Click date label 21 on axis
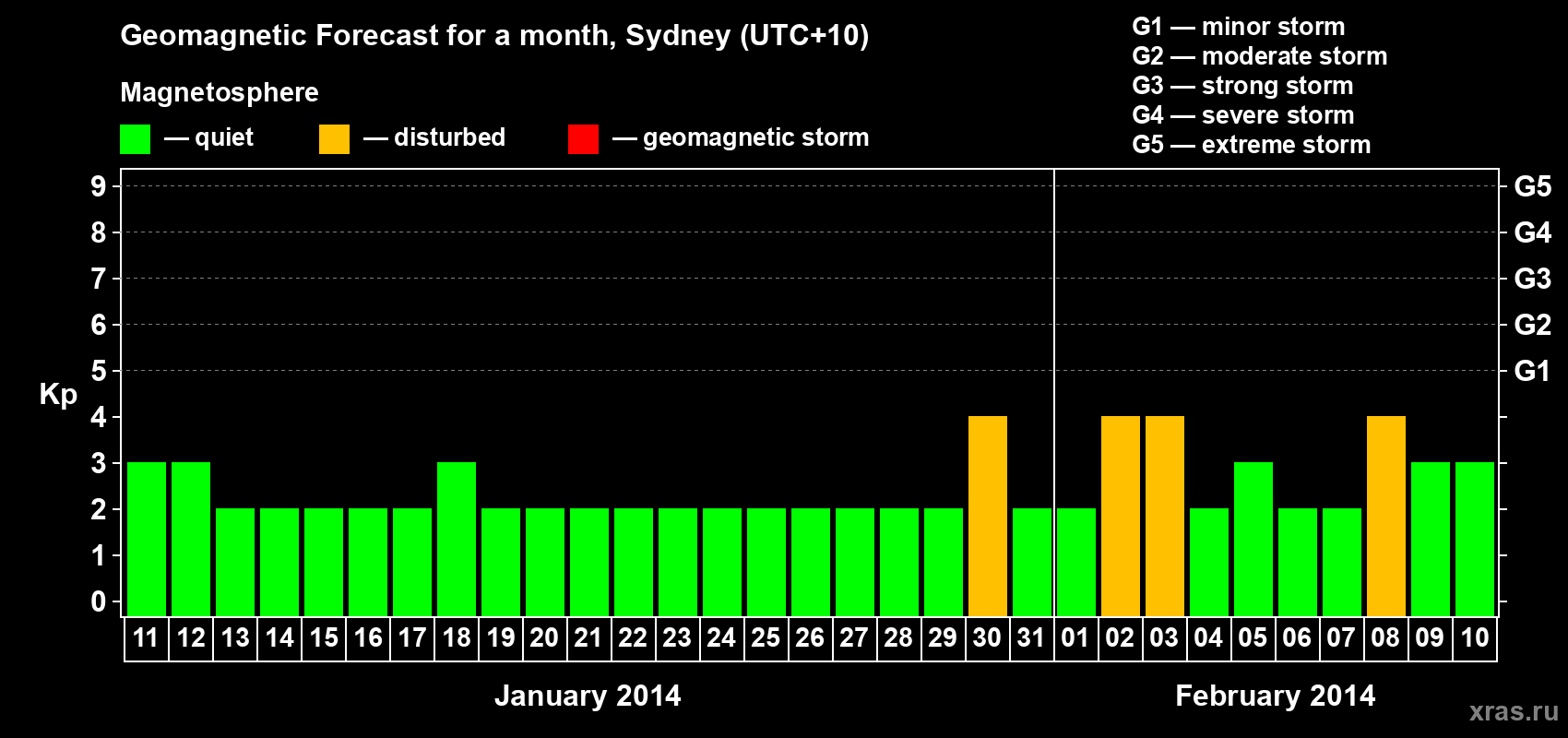Screen dimensions: 1568x738 tap(588, 637)
